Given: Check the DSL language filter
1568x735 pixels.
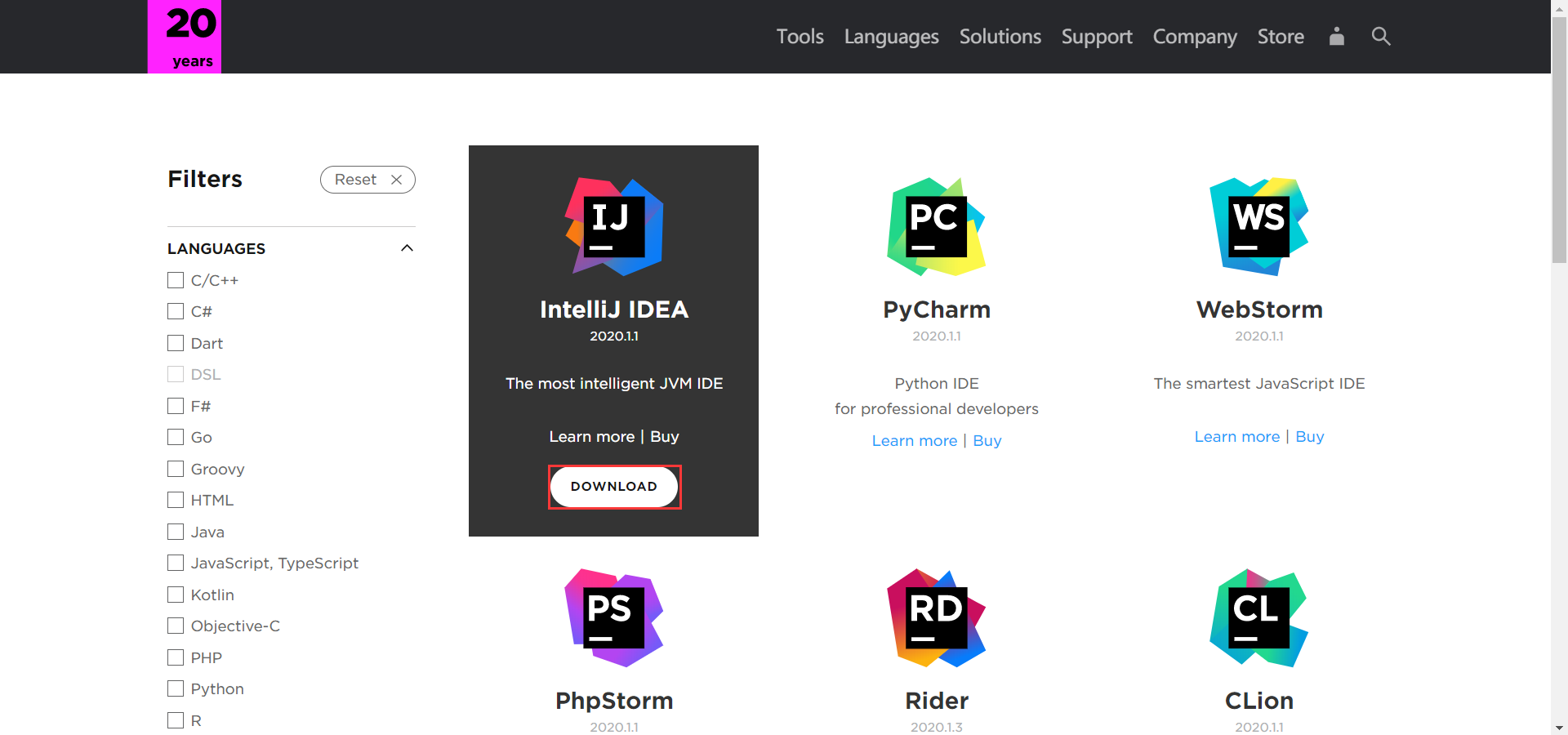Looking at the screenshot, I should pyautogui.click(x=176, y=374).
